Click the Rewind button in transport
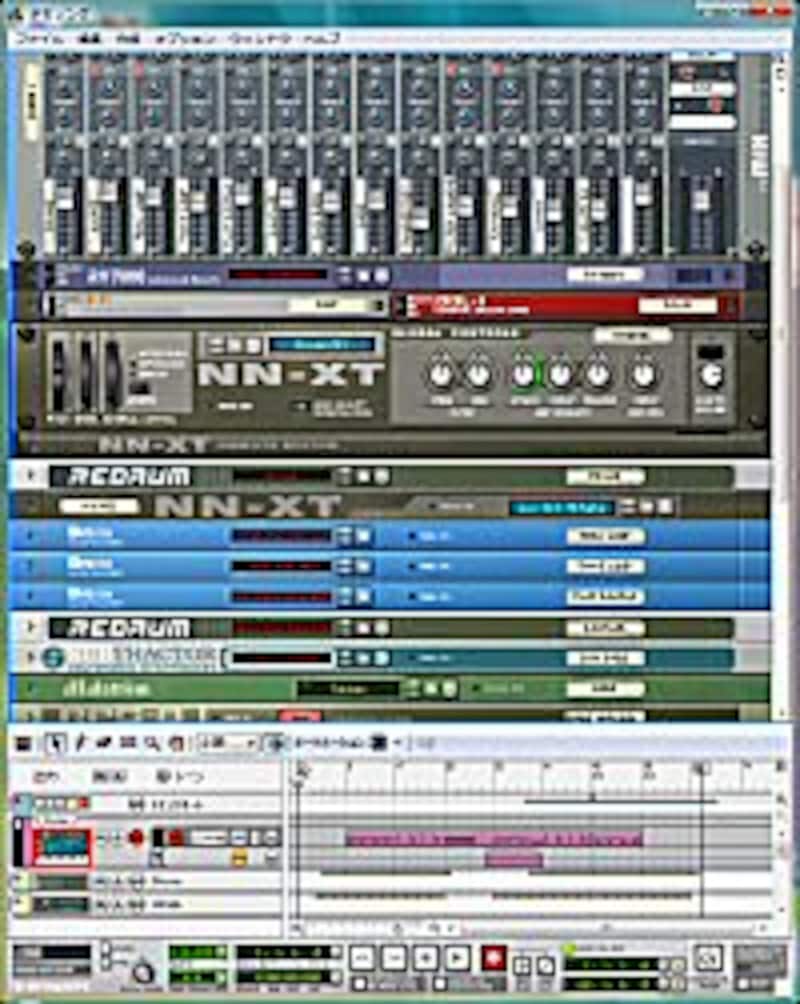 [x=362, y=958]
